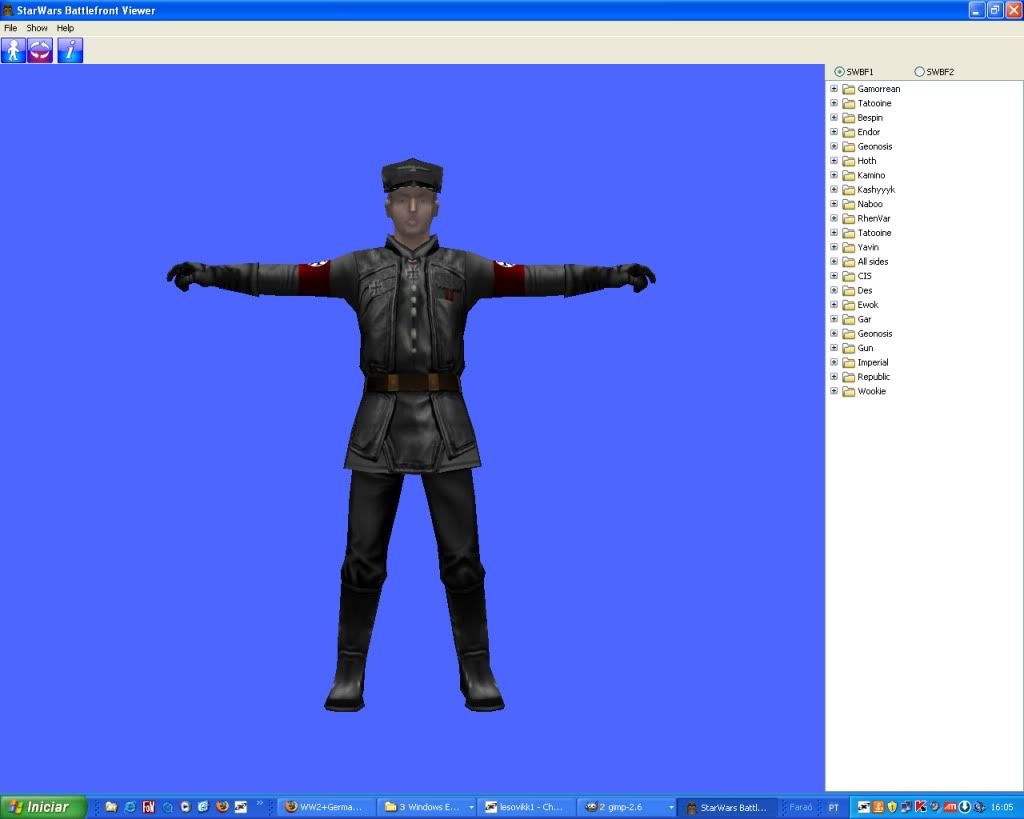Select the Ewok tree label
The height and width of the screenshot is (819, 1024).
pos(868,305)
